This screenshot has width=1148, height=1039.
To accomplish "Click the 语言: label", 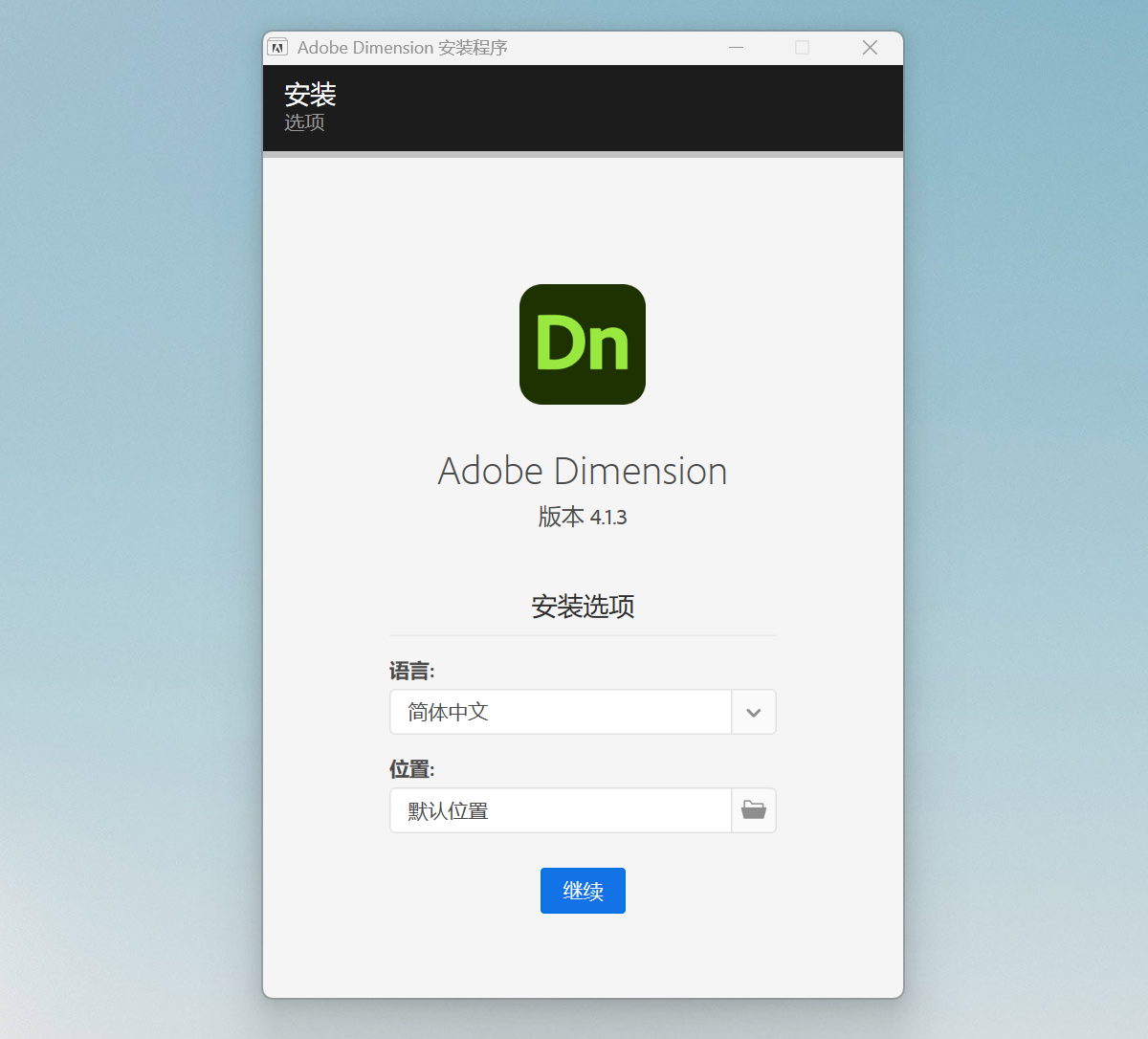I will pyautogui.click(x=412, y=671).
